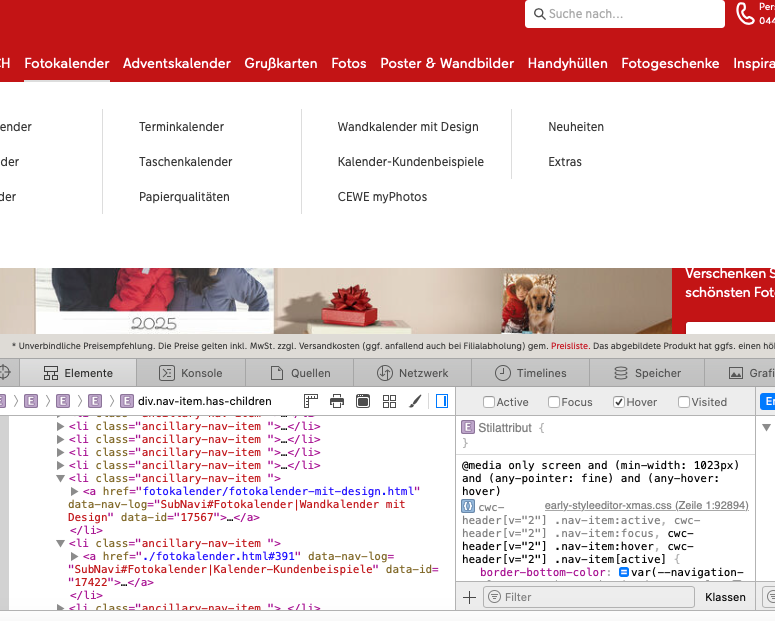Click the element picker crosshair icon
Image resolution: width=775 pixels, height=621 pixels.
tap(4, 373)
